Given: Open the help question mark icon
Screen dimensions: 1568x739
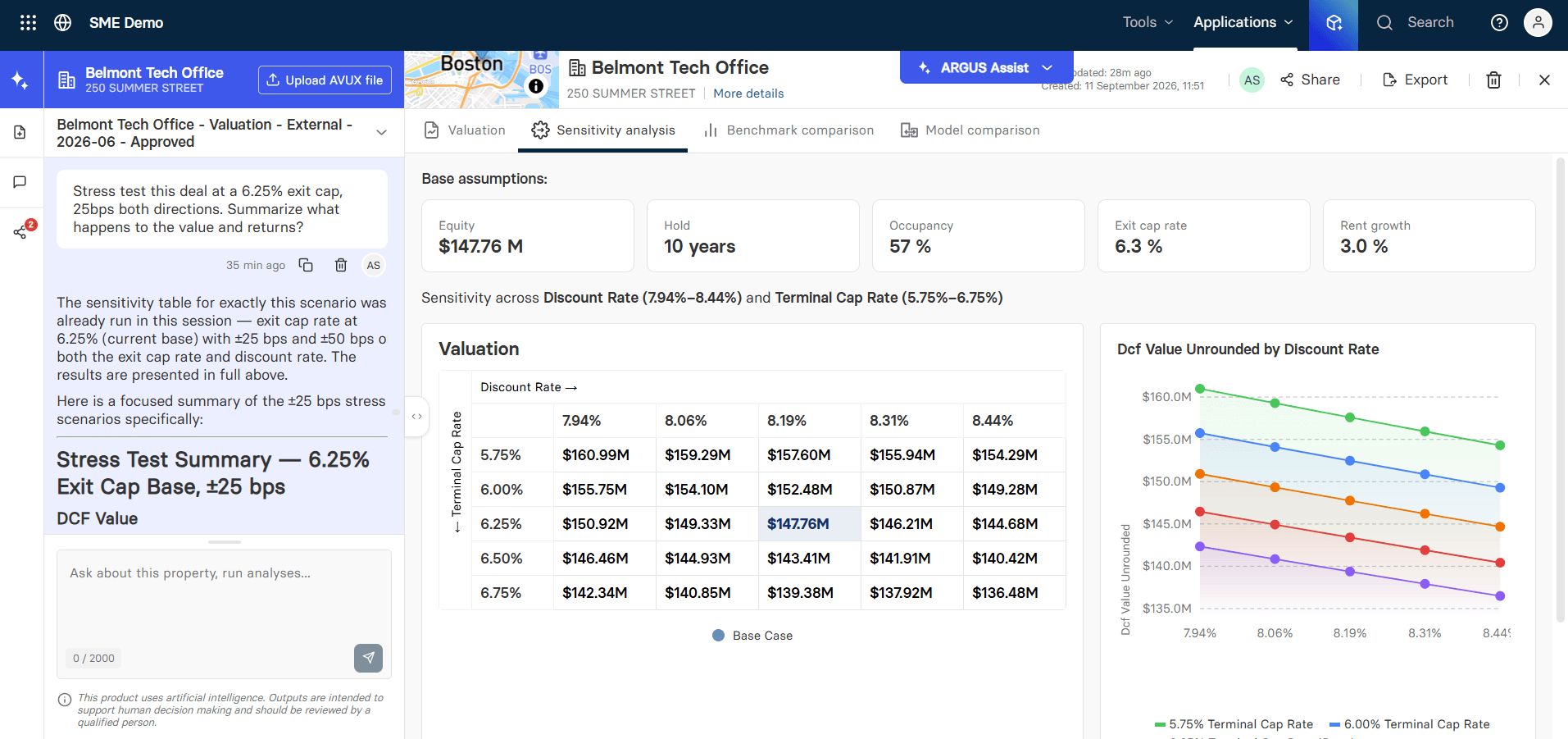Looking at the screenshot, I should (1499, 23).
